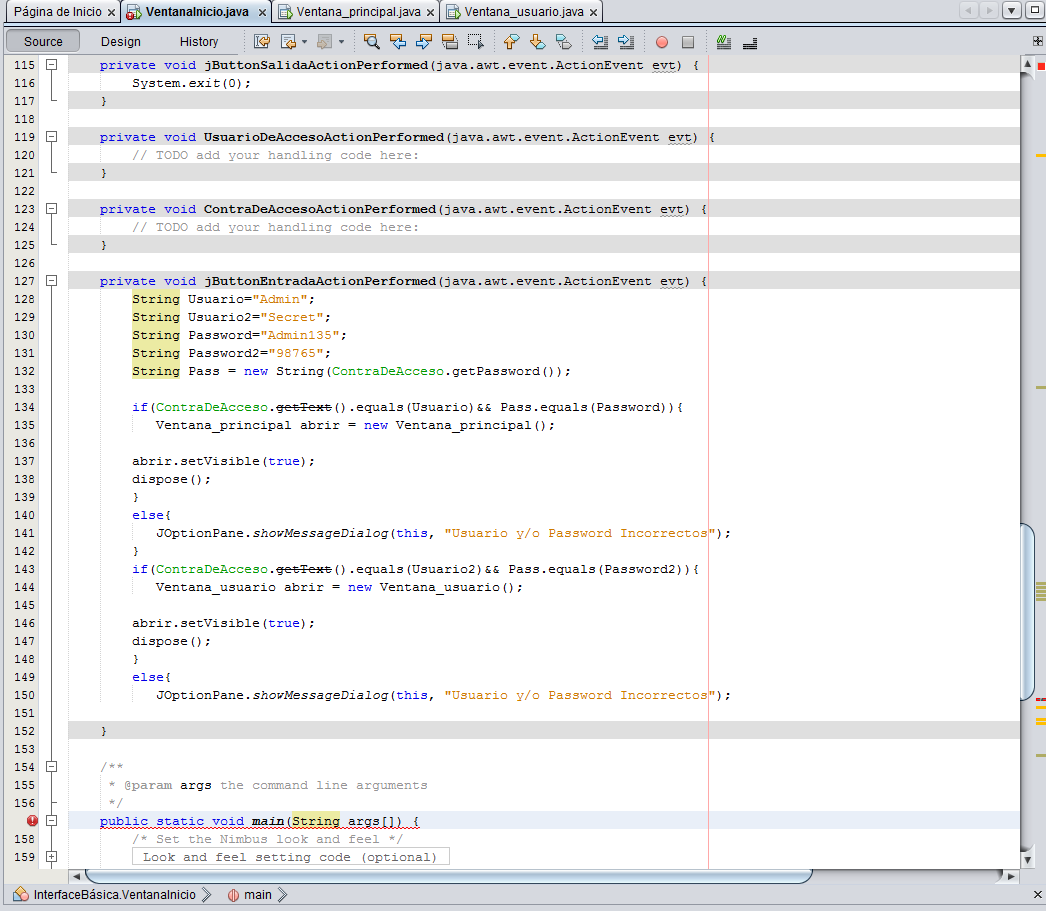
Task: Click the vertical scrollbar down arrow
Action: click(1027, 860)
